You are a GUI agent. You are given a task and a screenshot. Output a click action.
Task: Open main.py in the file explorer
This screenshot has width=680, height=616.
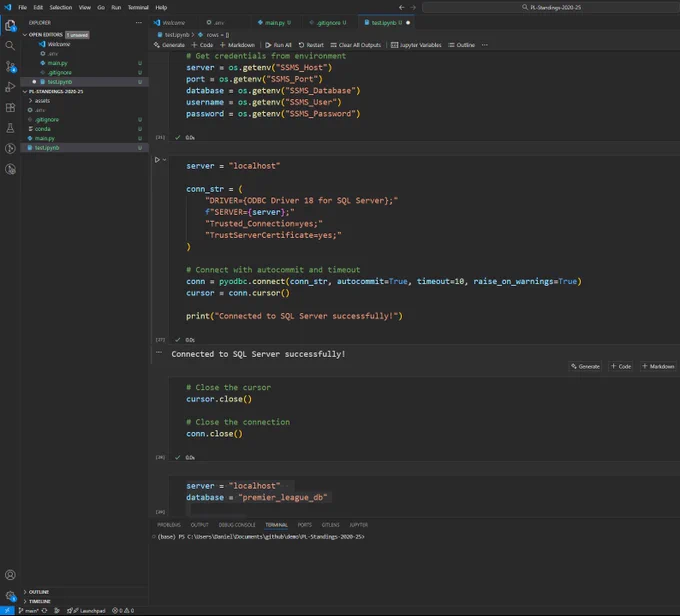coord(45,138)
